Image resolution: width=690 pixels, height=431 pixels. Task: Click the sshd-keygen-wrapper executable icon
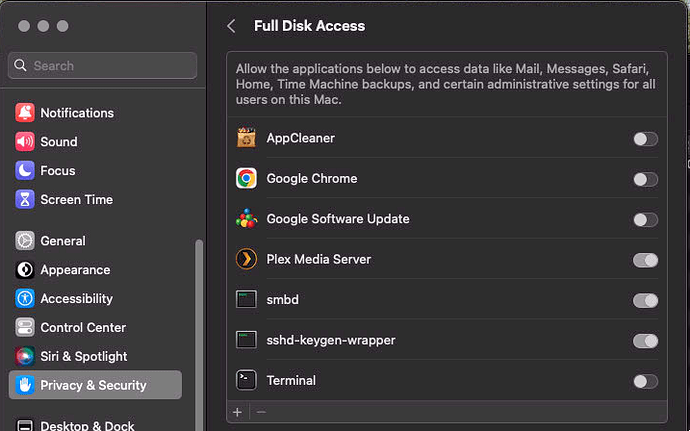[x=246, y=340]
